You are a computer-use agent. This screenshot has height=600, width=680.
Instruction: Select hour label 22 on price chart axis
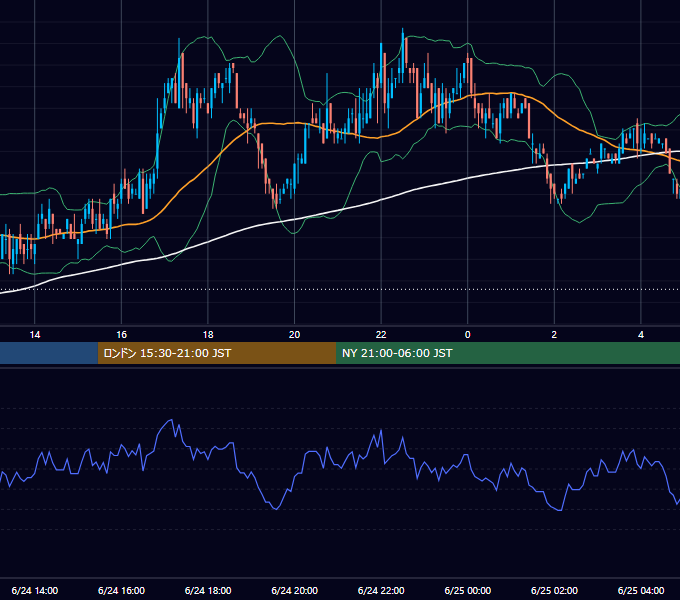pyautogui.click(x=381, y=335)
